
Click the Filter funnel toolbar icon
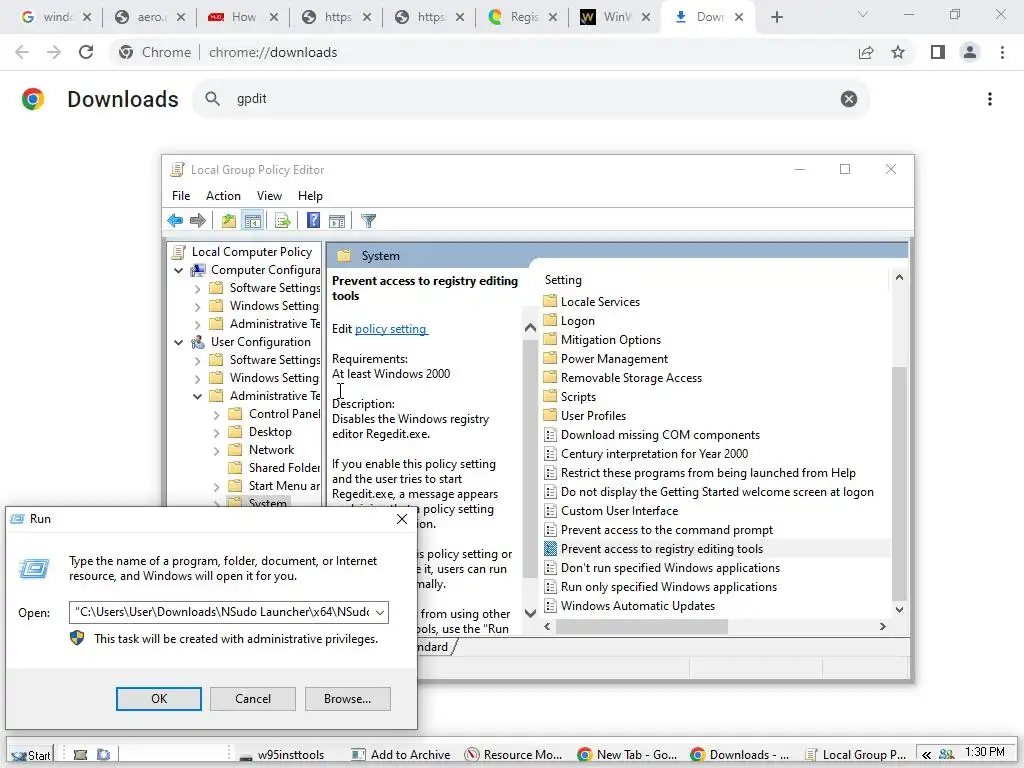click(x=368, y=221)
